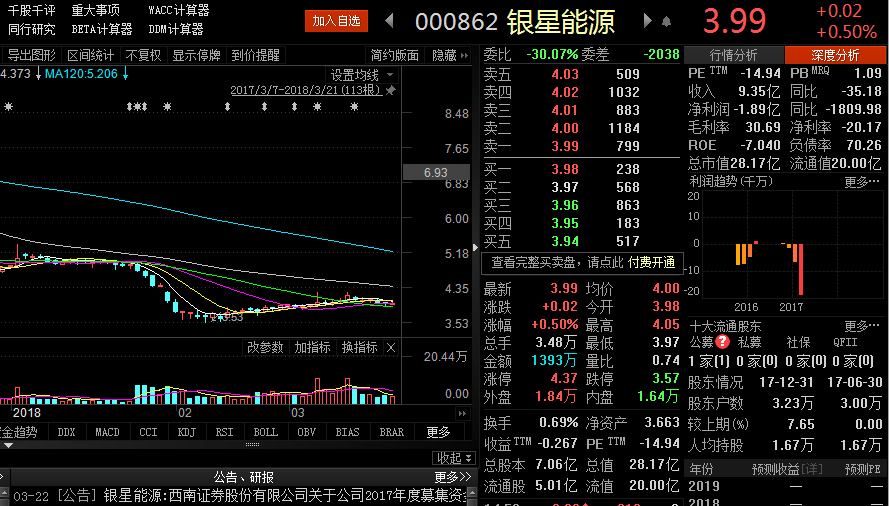
Task: Open the DDM计算器
Action: tap(176, 29)
